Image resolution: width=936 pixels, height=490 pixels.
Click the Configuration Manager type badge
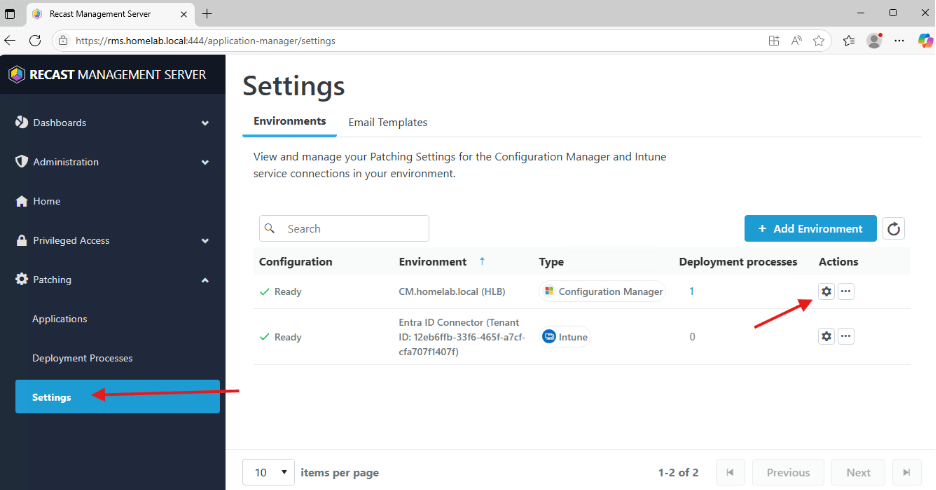[602, 291]
